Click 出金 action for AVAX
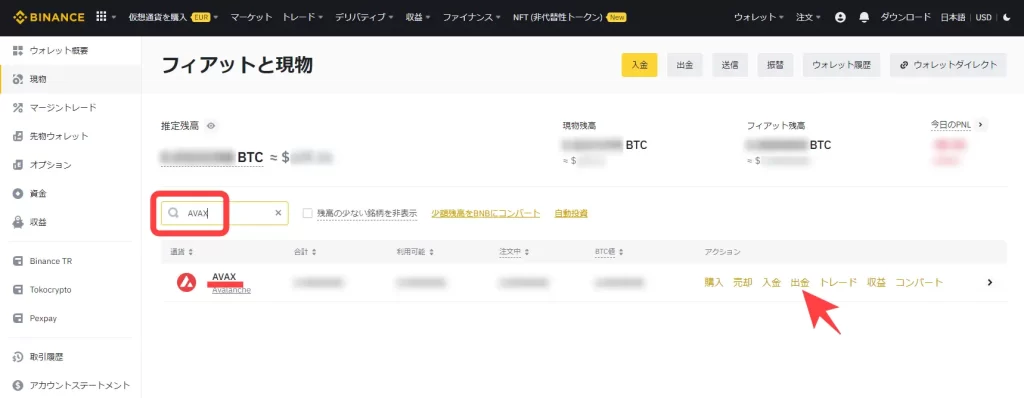The image size is (1024, 398). tap(800, 282)
